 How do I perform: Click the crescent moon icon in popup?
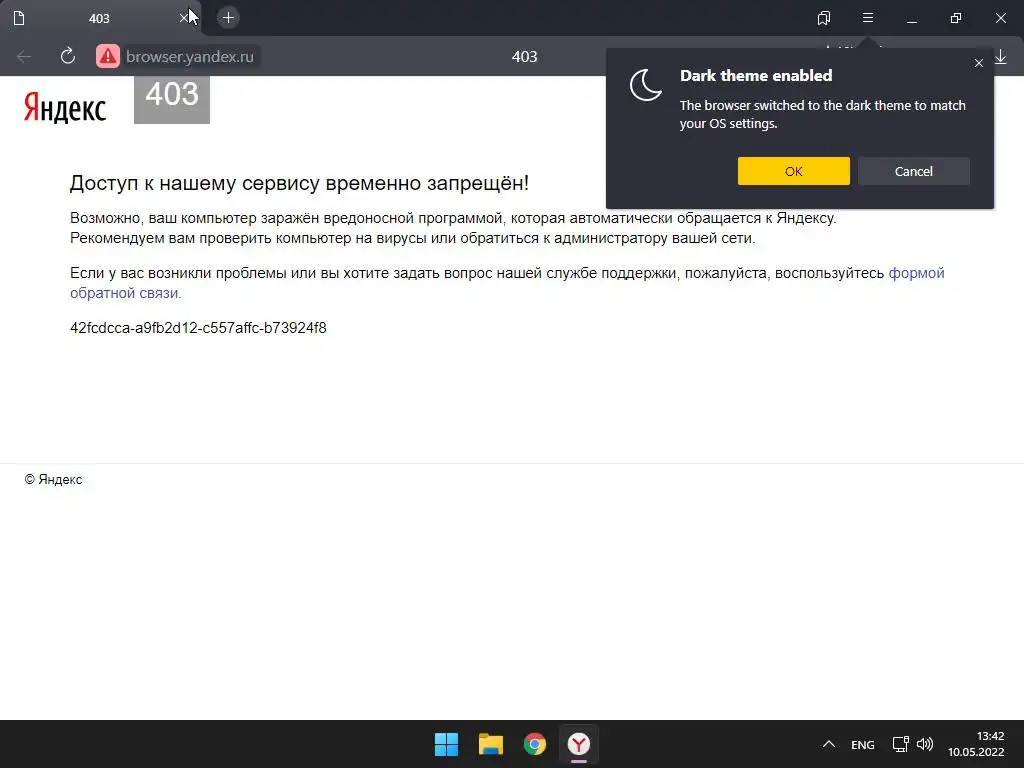coord(645,85)
